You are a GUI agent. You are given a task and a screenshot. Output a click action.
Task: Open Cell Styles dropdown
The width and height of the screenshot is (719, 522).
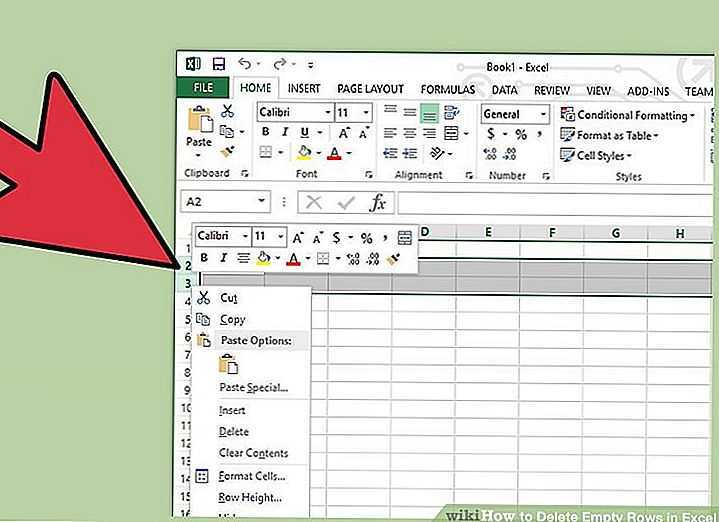click(x=596, y=155)
